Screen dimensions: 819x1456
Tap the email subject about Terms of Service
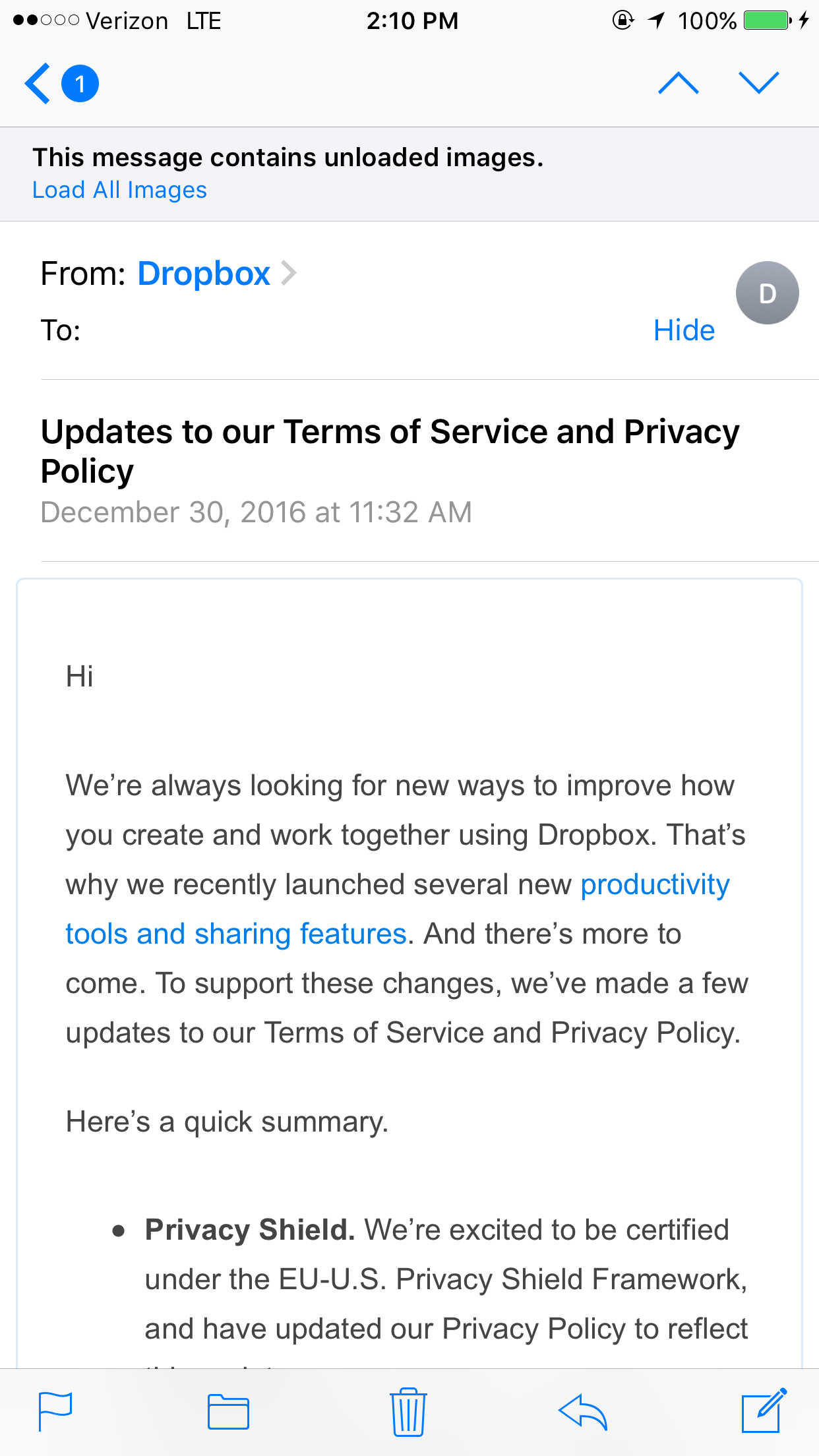(390, 451)
